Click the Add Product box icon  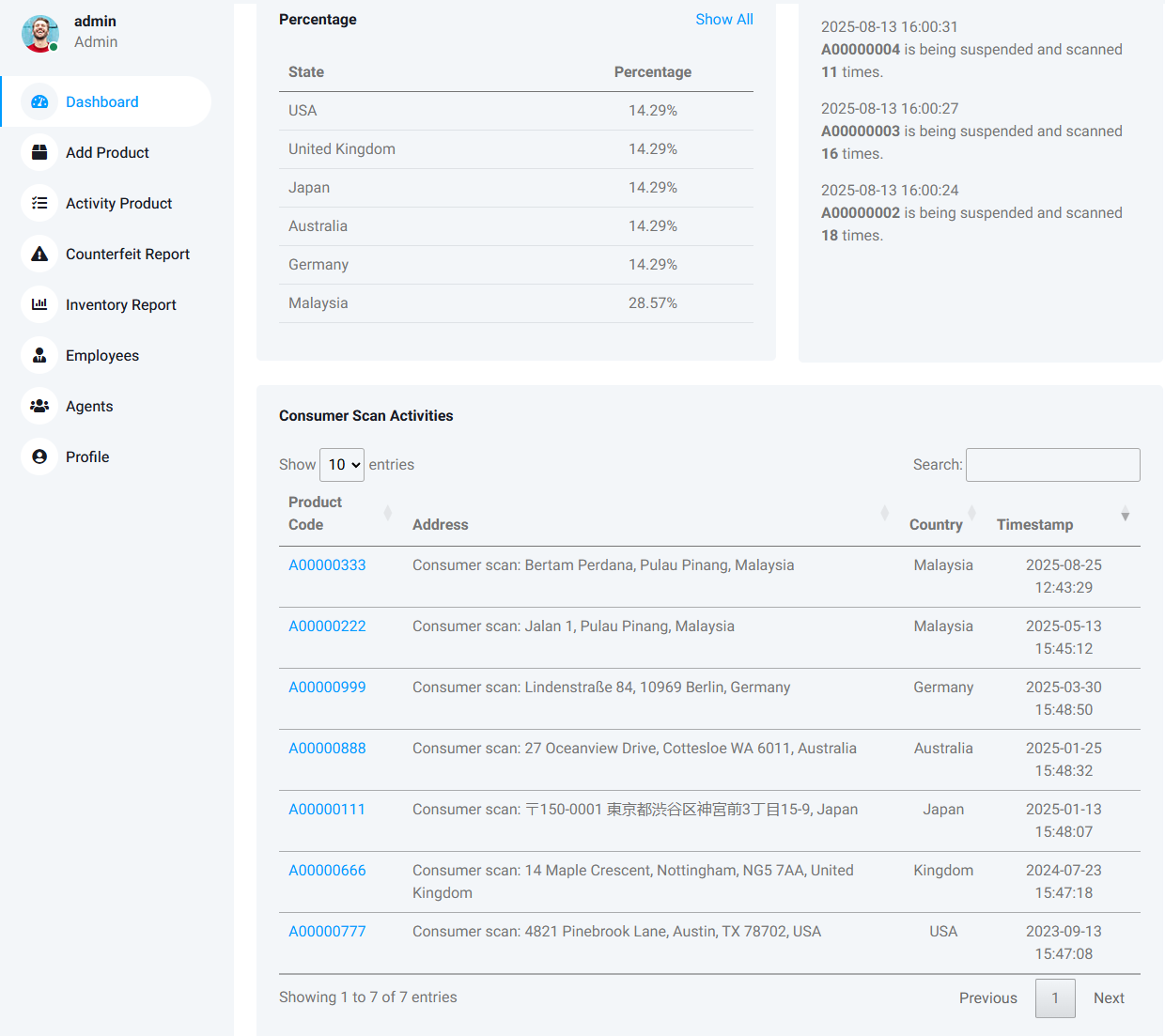(39, 152)
